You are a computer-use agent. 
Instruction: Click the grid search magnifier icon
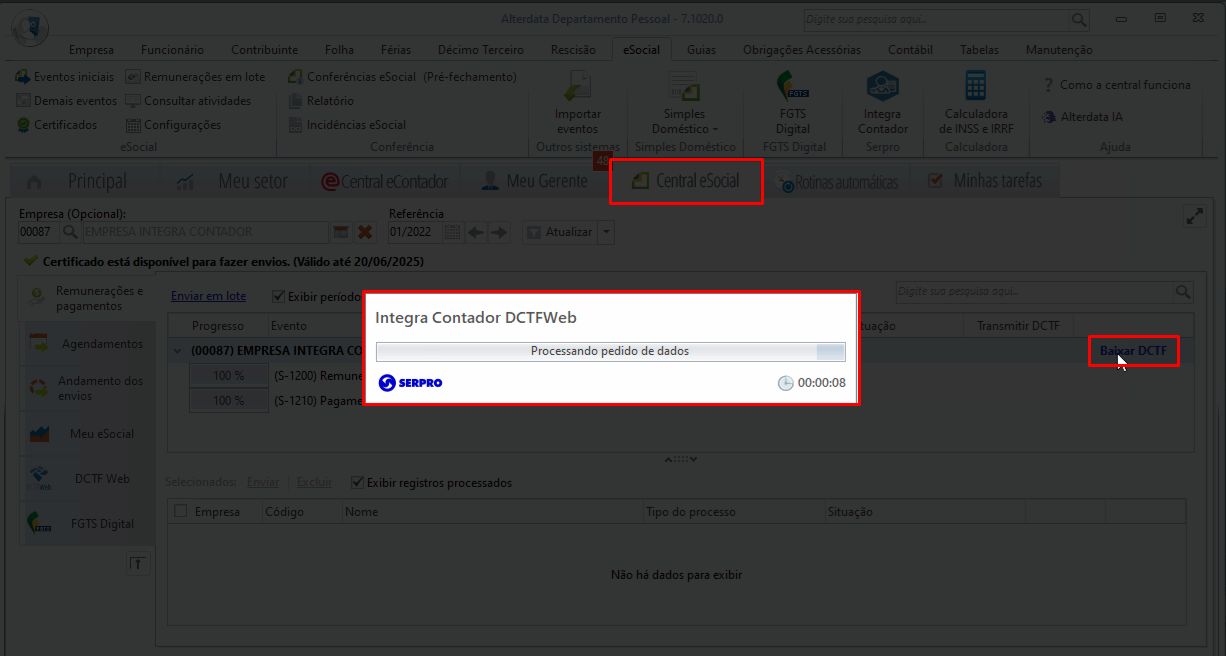[1183, 292]
